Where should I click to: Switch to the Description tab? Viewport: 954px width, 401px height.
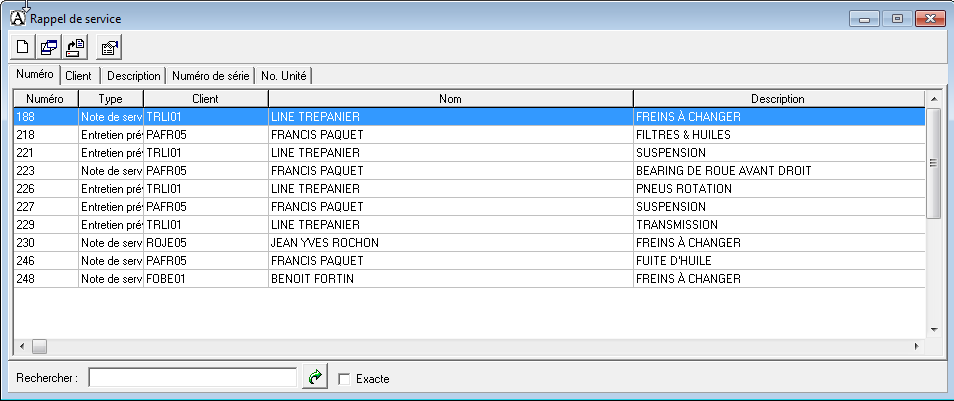(133, 76)
